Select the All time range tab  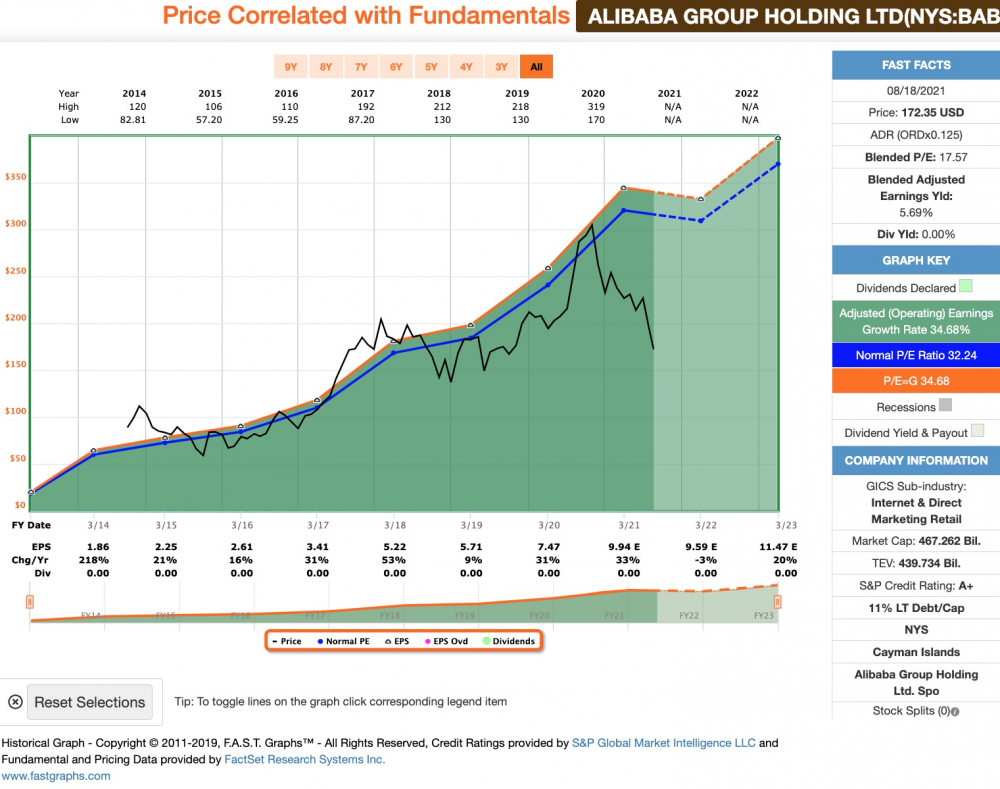point(536,67)
